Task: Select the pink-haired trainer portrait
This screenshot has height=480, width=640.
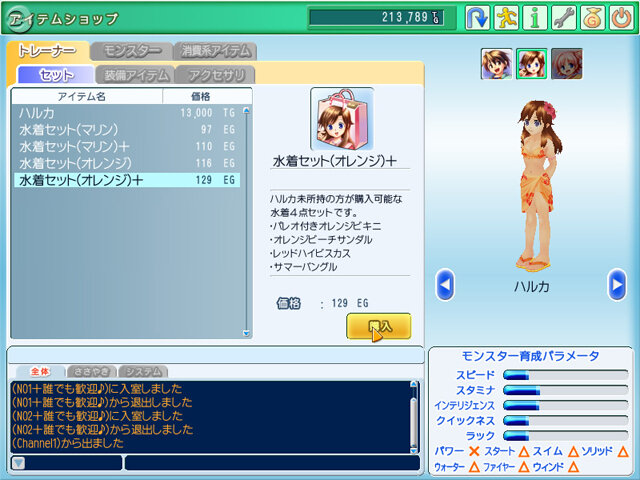Action: (567, 64)
